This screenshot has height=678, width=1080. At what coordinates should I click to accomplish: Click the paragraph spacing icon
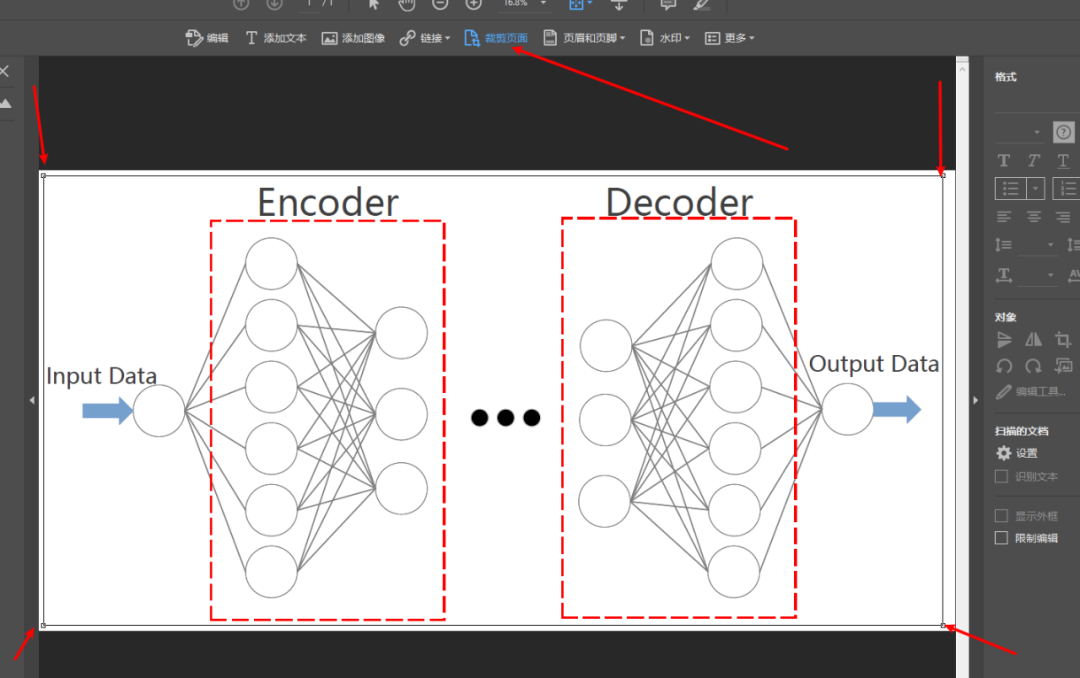click(x=1072, y=245)
